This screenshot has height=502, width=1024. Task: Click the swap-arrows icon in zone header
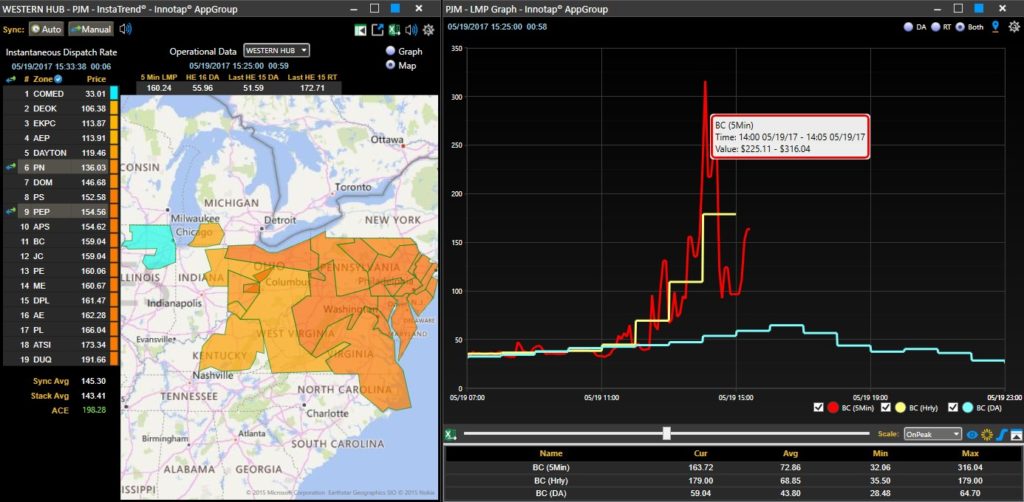(11, 79)
